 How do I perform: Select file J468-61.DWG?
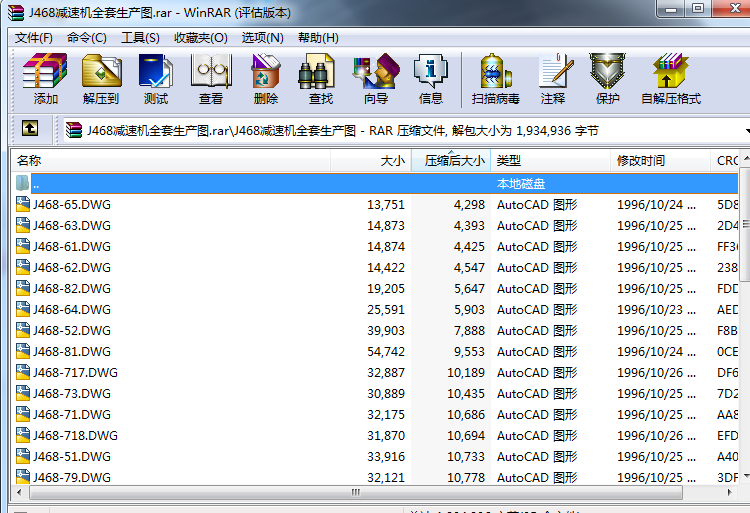[72, 246]
